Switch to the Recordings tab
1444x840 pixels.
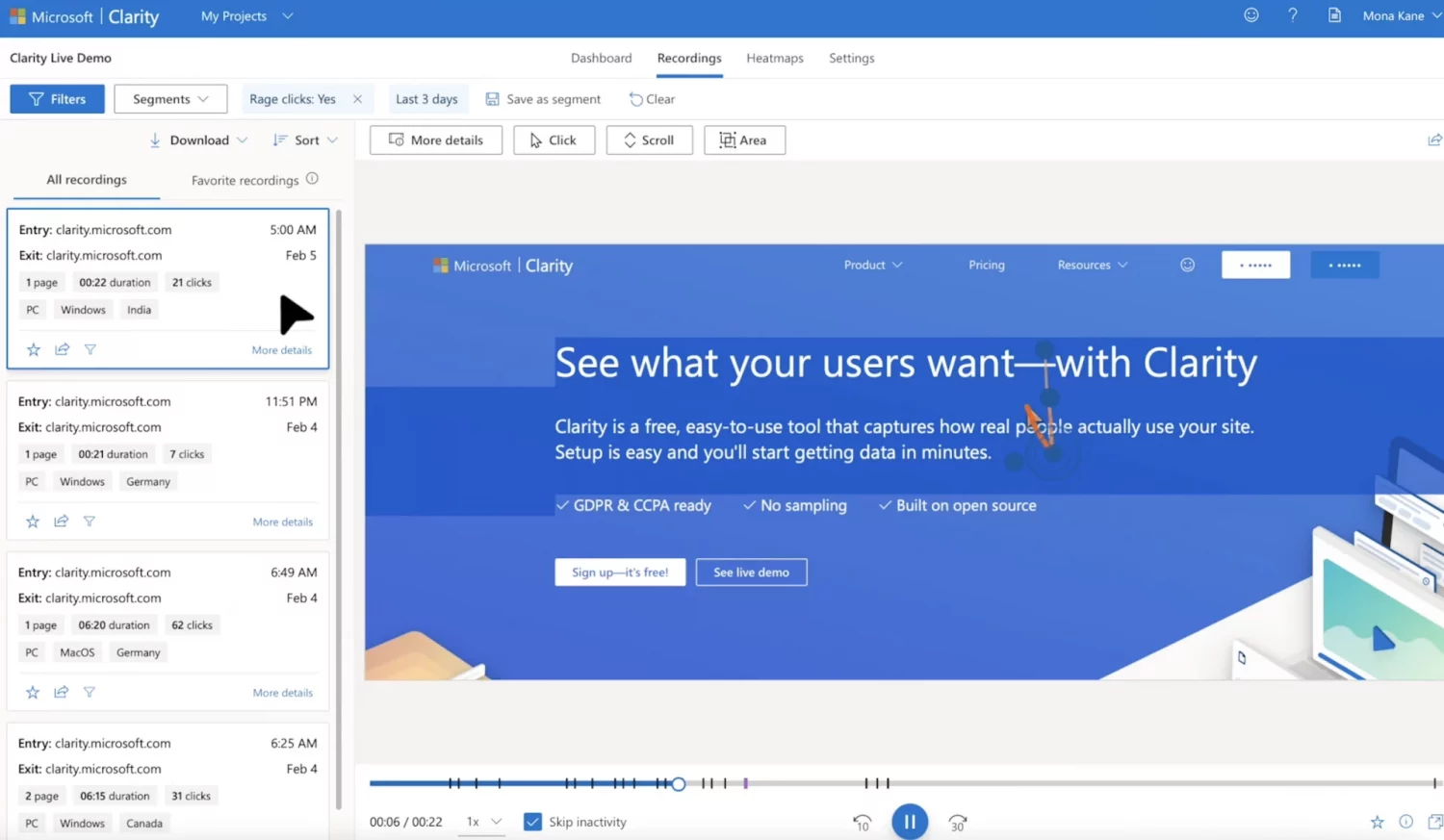689,58
